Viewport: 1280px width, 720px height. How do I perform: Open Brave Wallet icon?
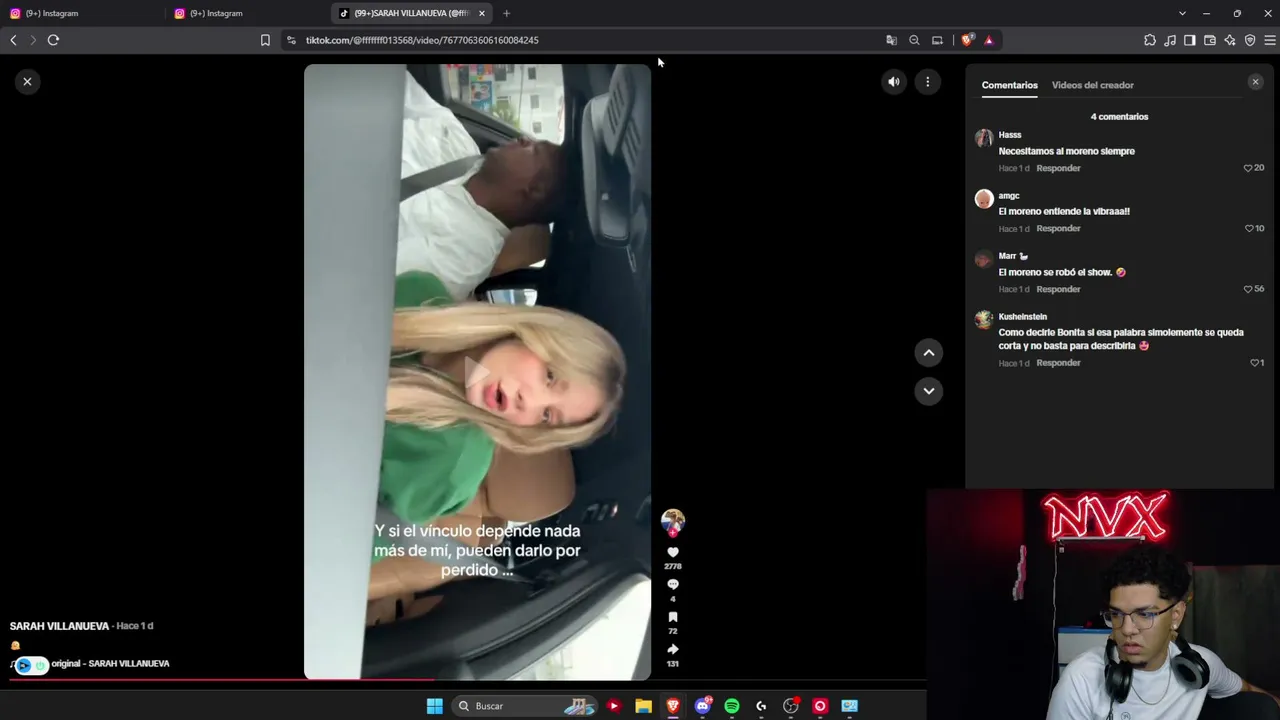pyautogui.click(x=1210, y=40)
